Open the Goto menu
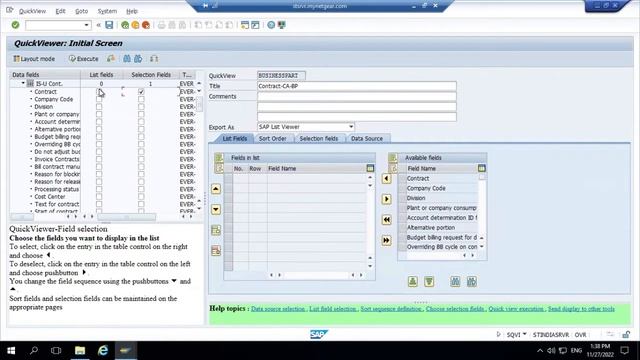The image size is (640, 360). click(82, 11)
